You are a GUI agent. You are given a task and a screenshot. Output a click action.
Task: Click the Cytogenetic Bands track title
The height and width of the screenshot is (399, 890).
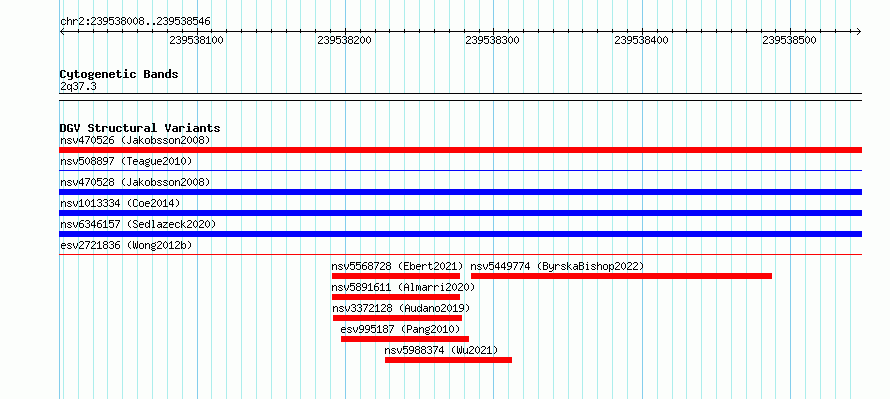click(119, 74)
